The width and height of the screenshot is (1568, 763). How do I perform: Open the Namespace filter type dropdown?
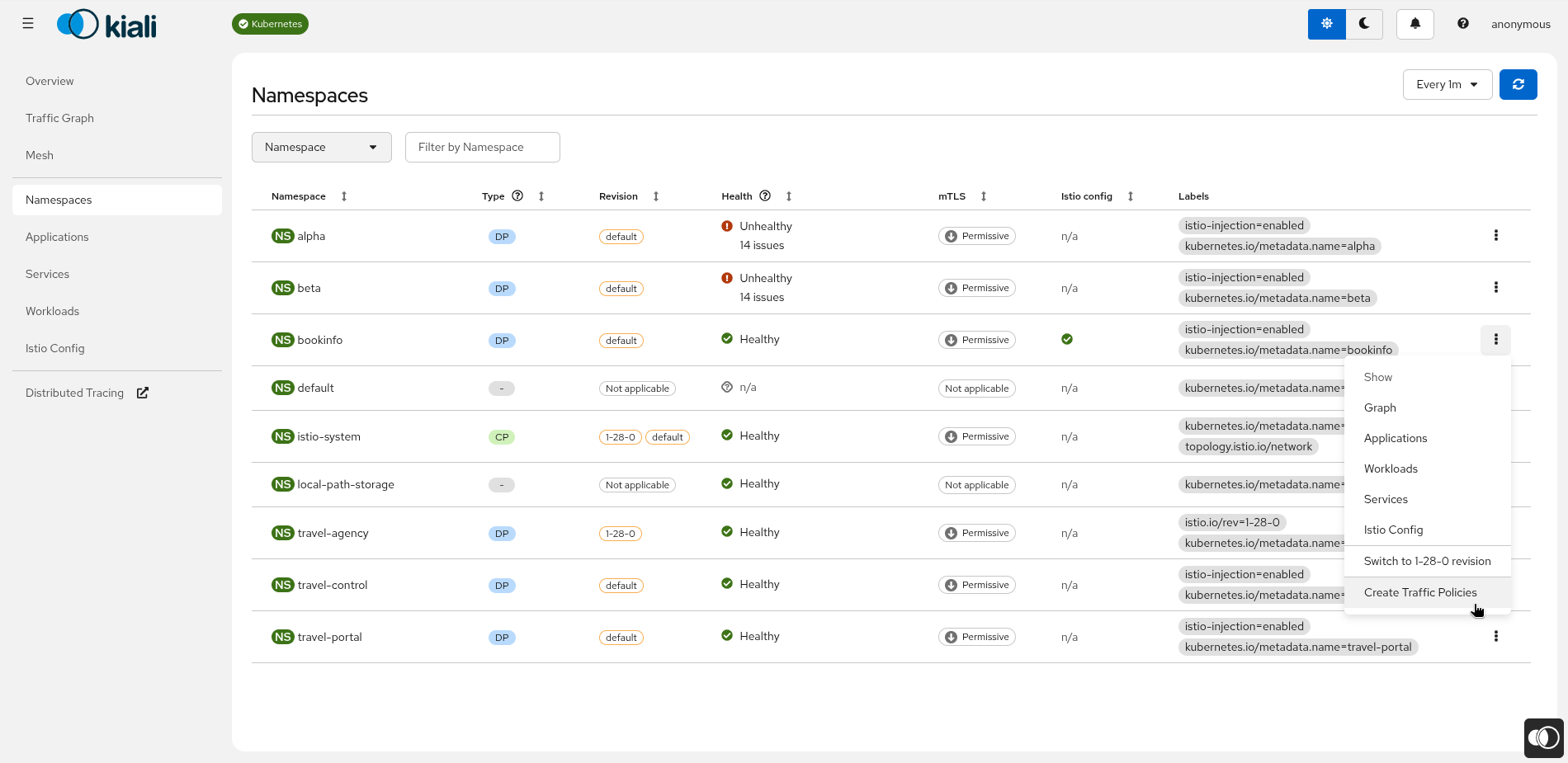[321, 147]
